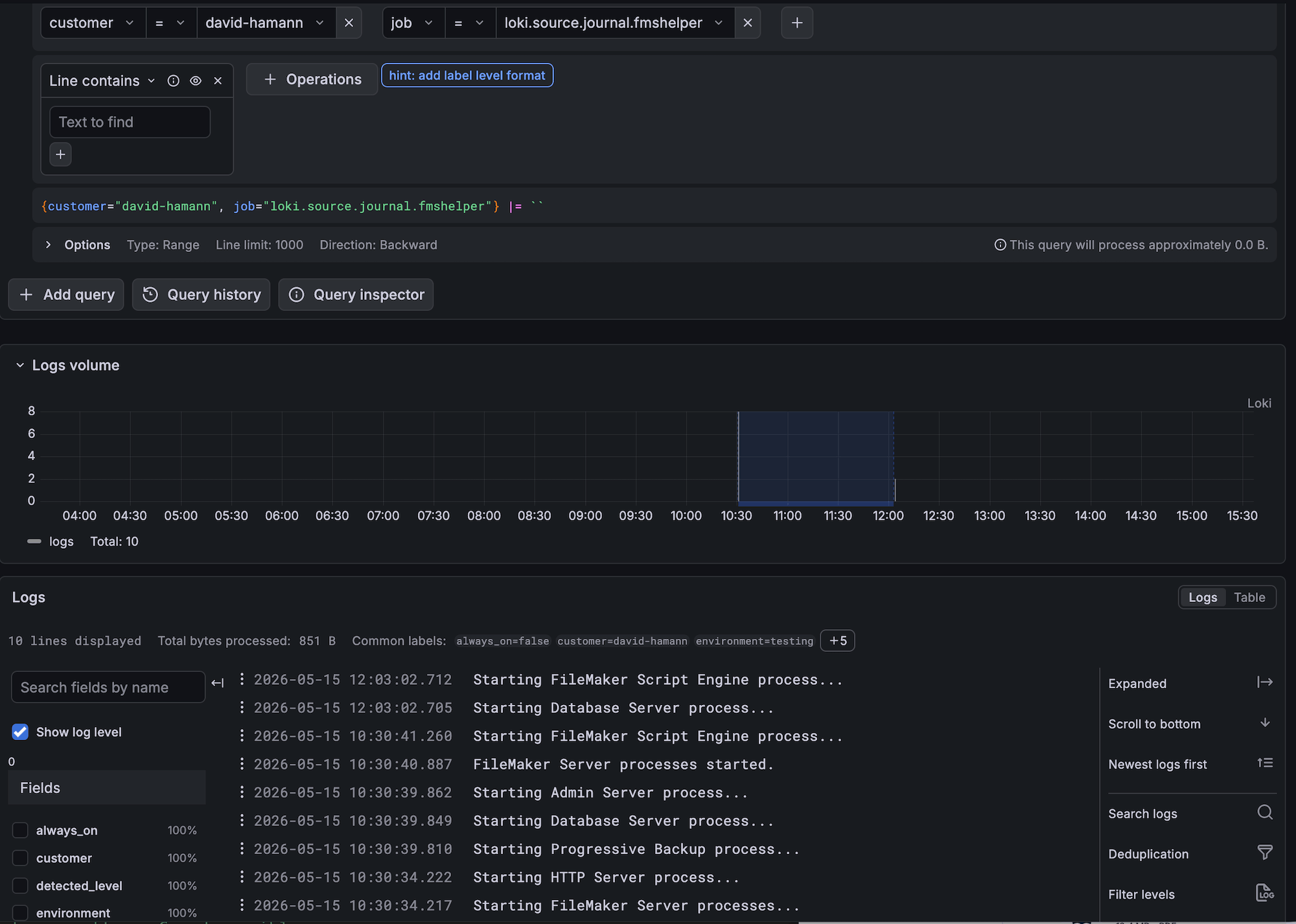Select log line Starting HTTP Server process...
Image resolution: width=1296 pixels, height=924 pixels.
(606, 877)
